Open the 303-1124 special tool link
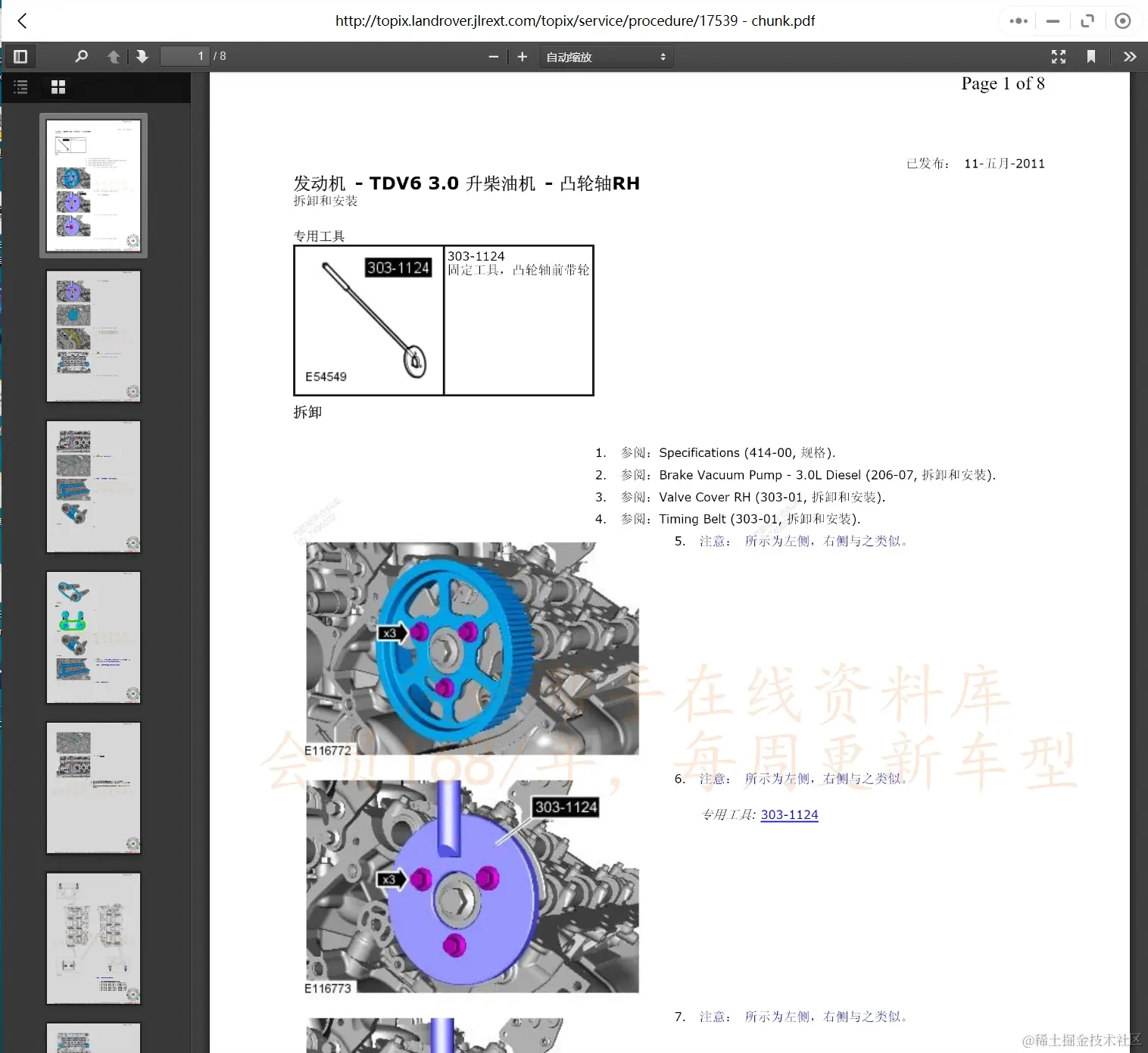 789,815
